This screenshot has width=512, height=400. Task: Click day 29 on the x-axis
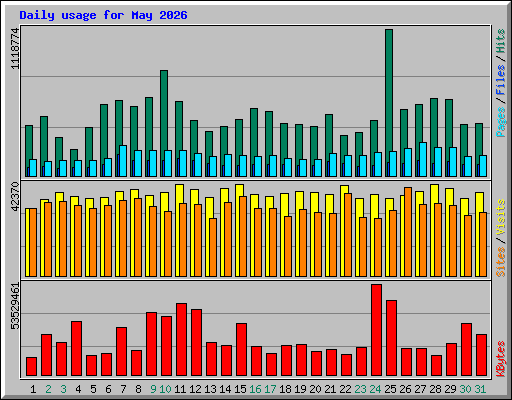click(450, 389)
